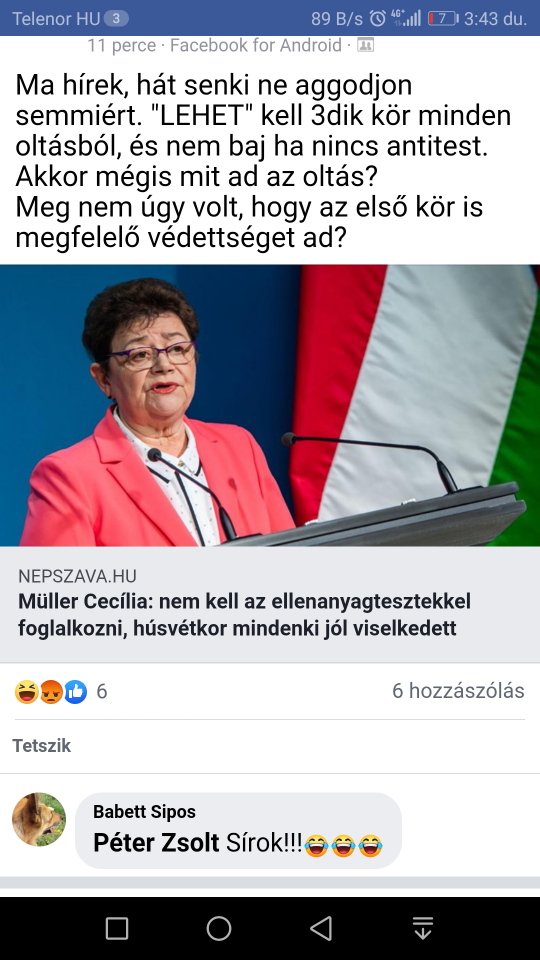Image resolution: width=540 pixels, height=960 pixels.
Task: Tap the Android home circle button
Action: click(219, 928)
